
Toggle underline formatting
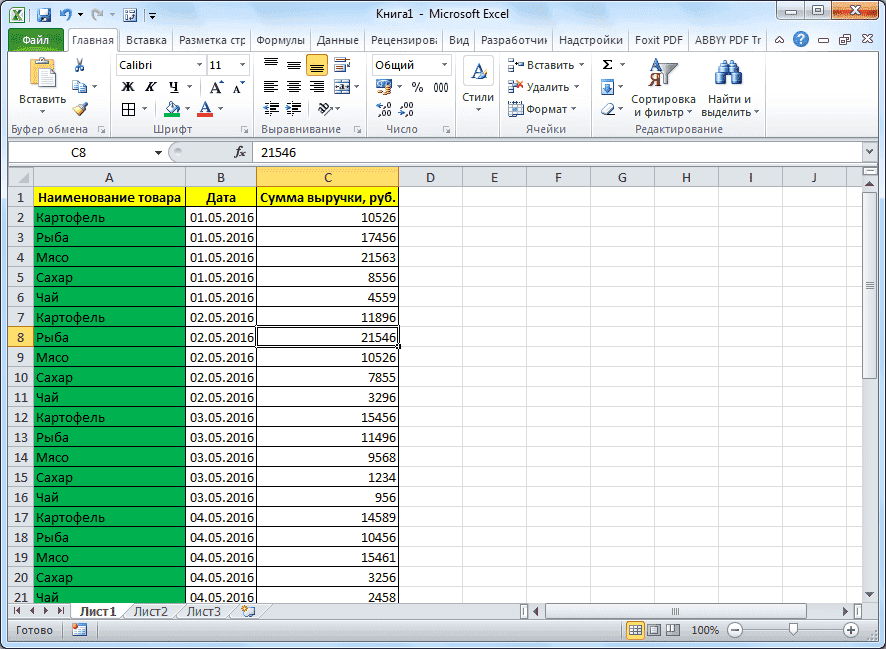click(x=174, y=86)
